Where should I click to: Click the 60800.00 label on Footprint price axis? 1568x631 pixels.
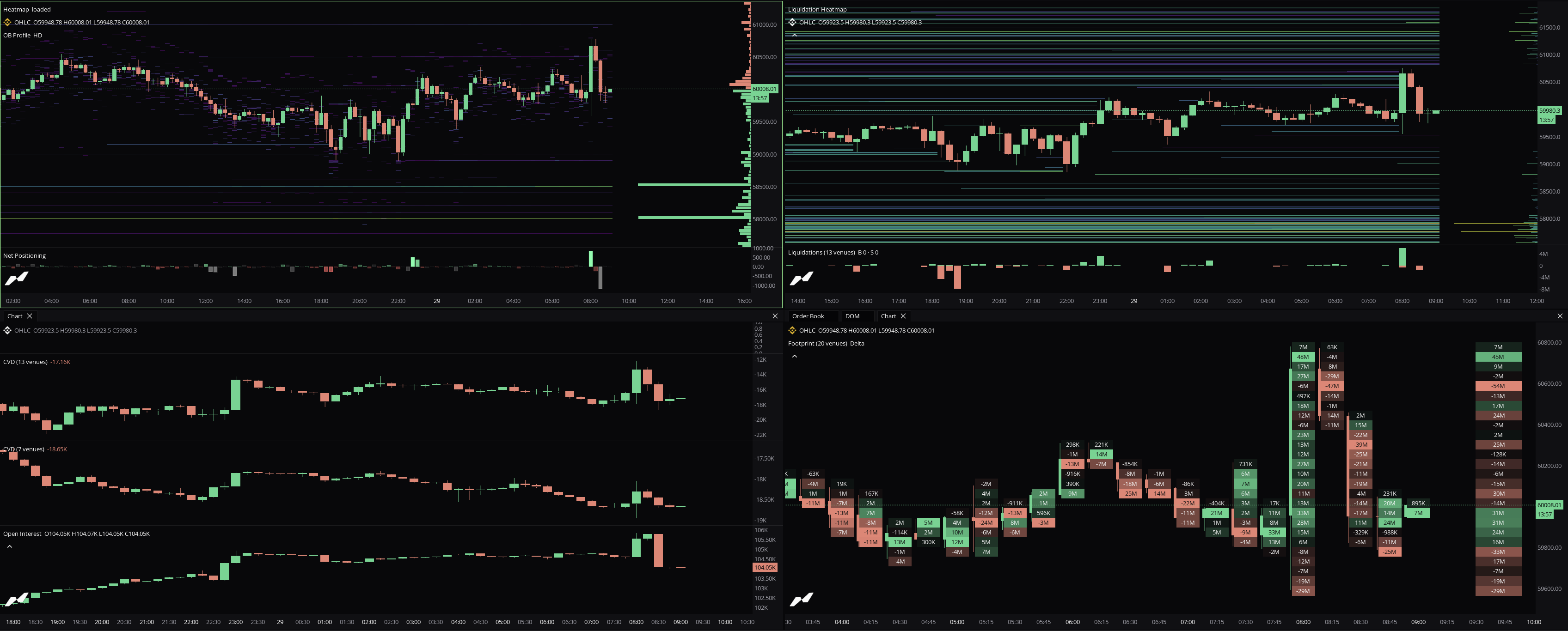click(x=1549, y=343)
